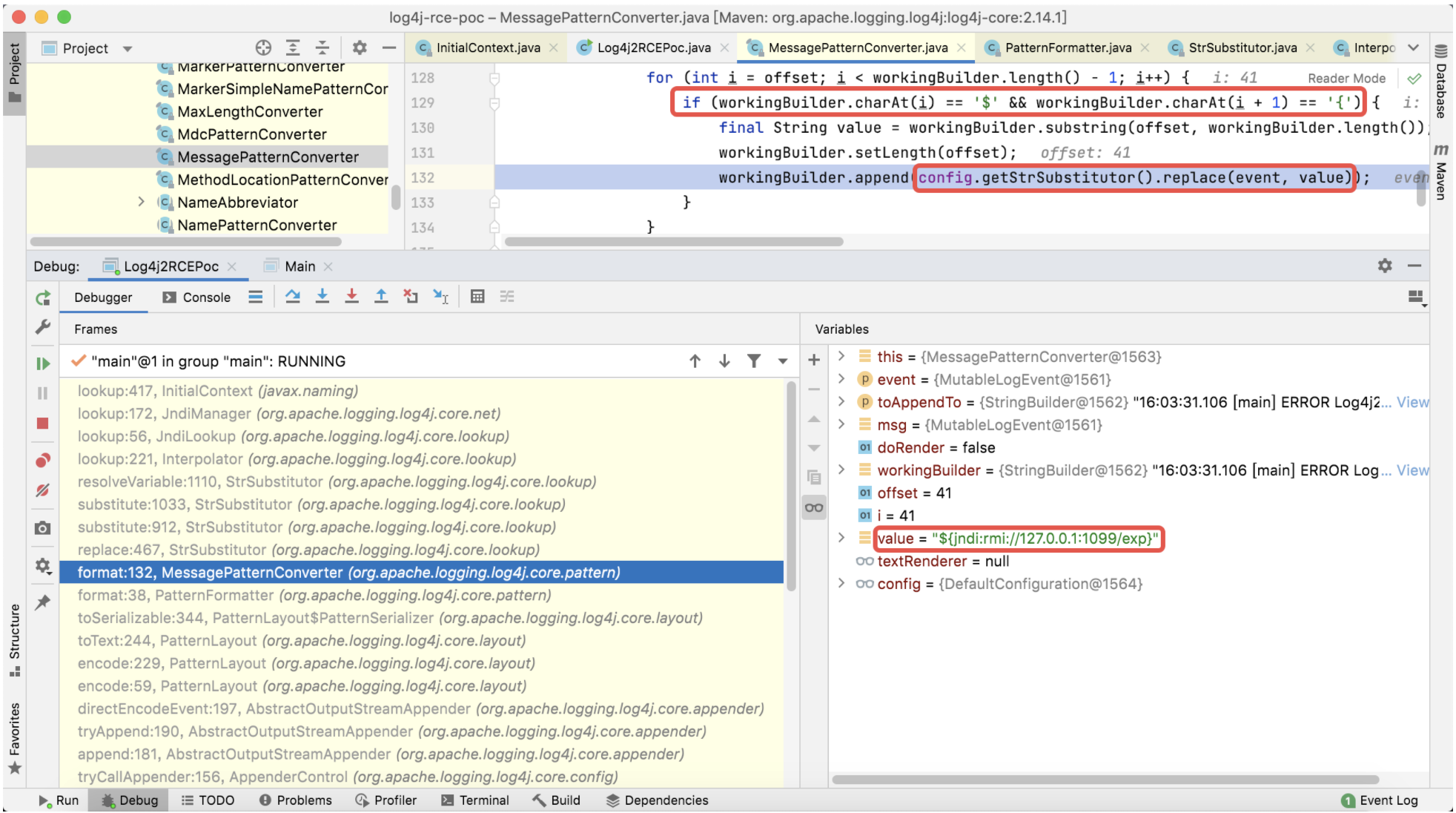This screenshot has width=1456, height=813.
Task: Click the Pin Tab icon
Action: 43,602
